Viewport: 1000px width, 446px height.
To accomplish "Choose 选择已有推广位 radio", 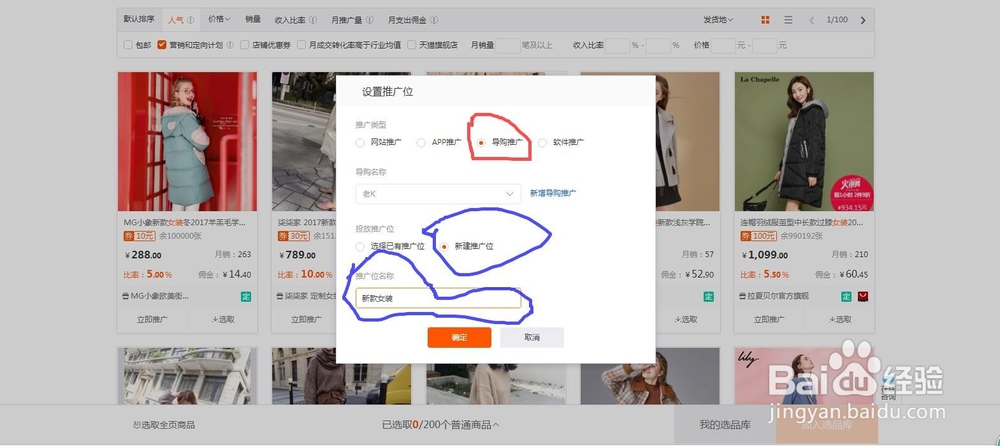I will pos(360,246).
